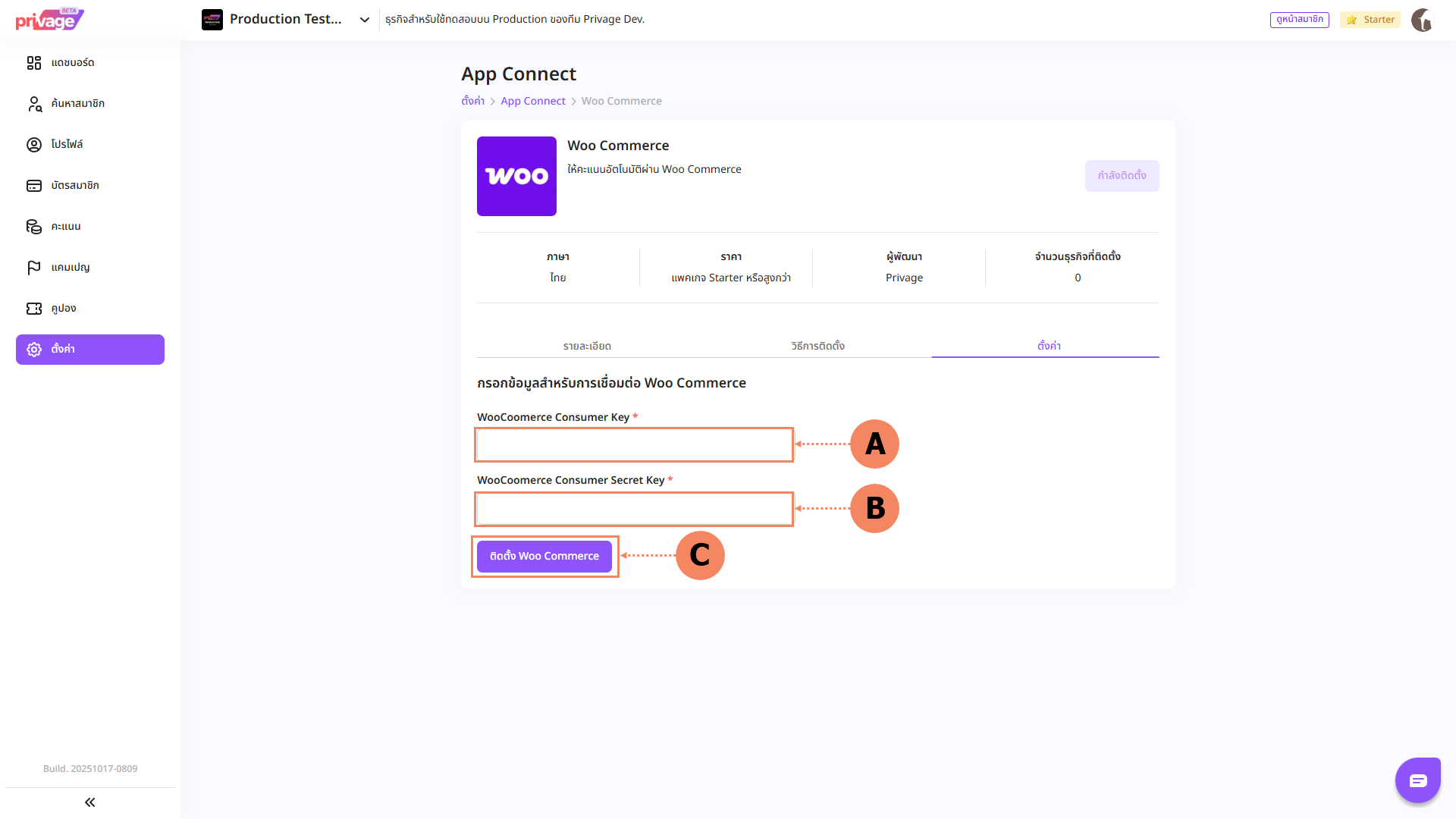The image size is (1456, 819).
Task: Click the Woo Commerce logo thumbnail
Action: coord(516,176)
